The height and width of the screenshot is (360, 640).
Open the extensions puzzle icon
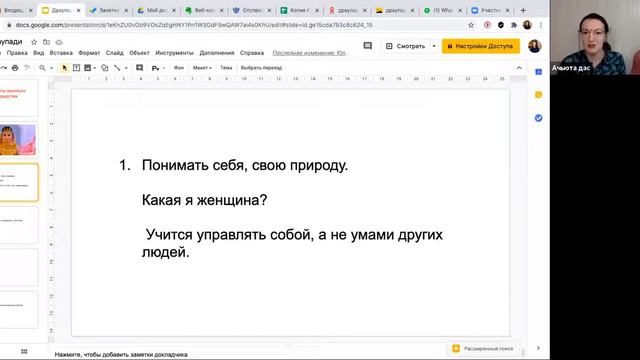coord(514,25)
